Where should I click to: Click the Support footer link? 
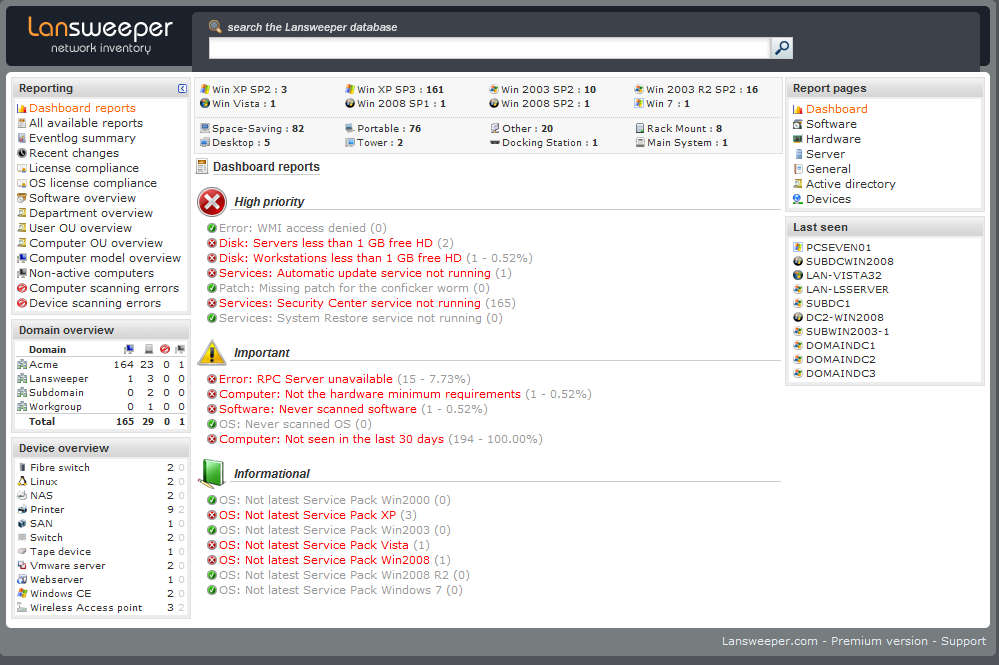(x=963, y=641)
